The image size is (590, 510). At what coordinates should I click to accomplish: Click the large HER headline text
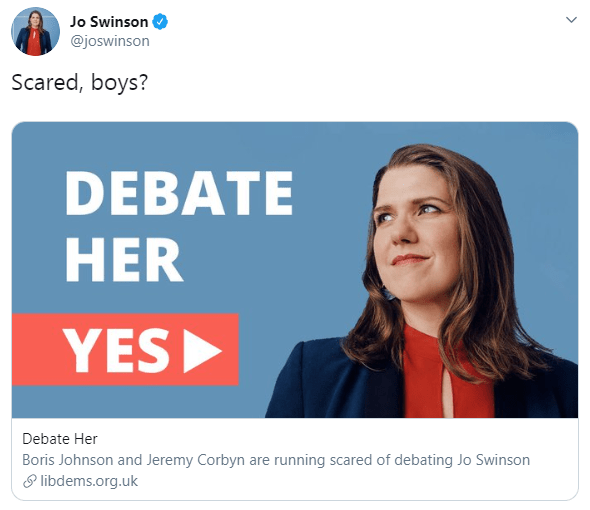[124, 260]
